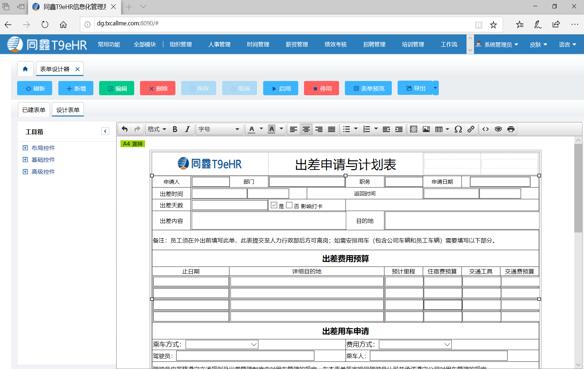Check the 否 checkbox in the form
This screenshot has height=370, width=585.
[x=289, y=205]
